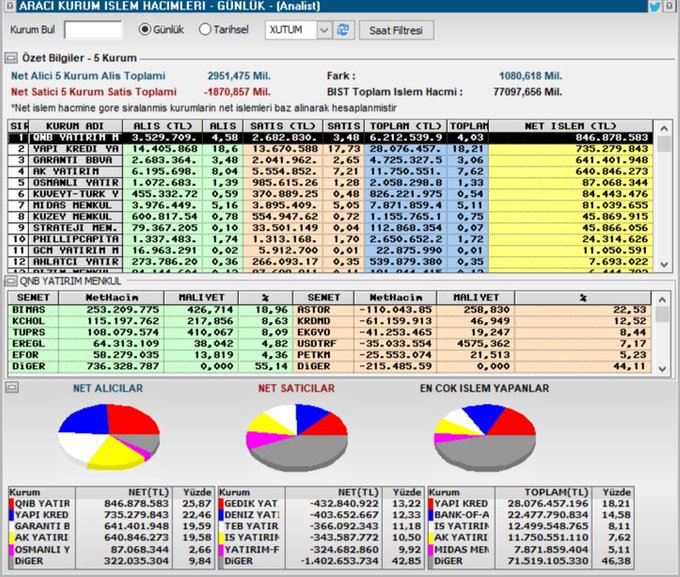
Task: Select the AK YATIRIM row in main table
Action: pyautogui.click(x=330, y=172)
